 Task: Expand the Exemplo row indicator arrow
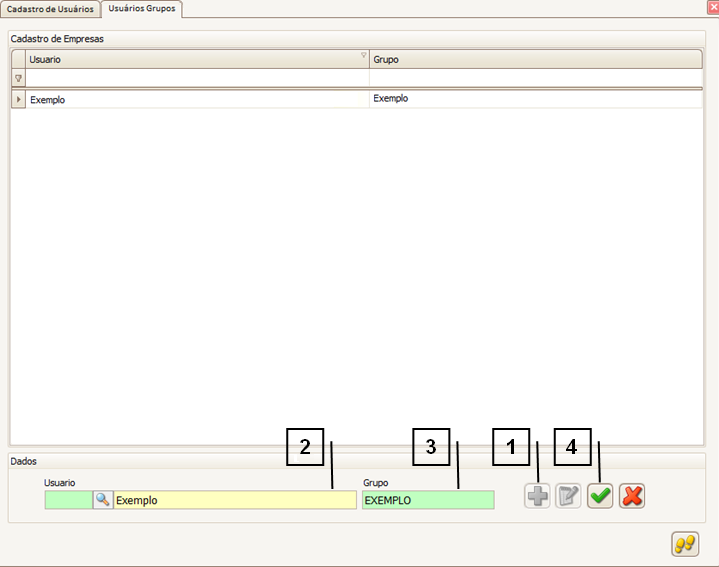coord(18,99)
